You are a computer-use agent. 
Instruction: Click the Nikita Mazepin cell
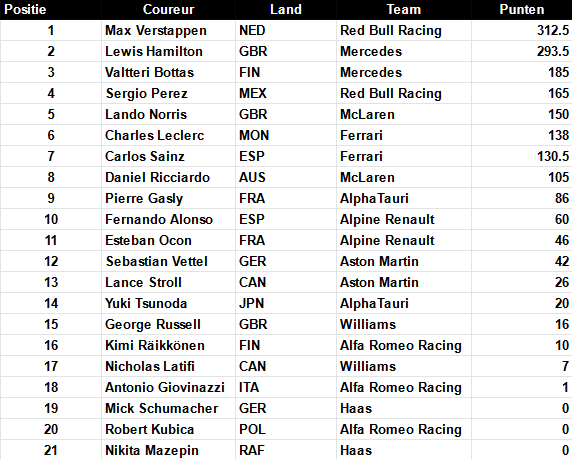[x=169, y=450]
